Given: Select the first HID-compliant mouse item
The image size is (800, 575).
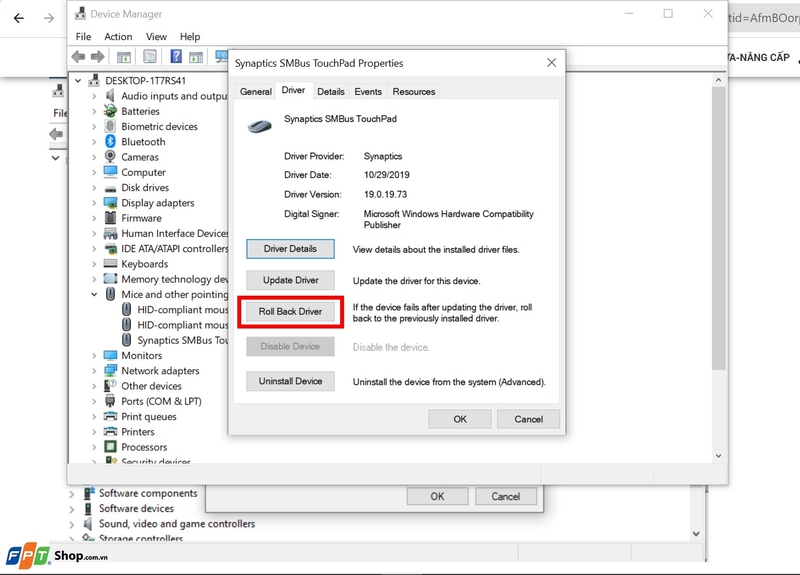Looking at the screenshot, I should [x=175, y=310].
